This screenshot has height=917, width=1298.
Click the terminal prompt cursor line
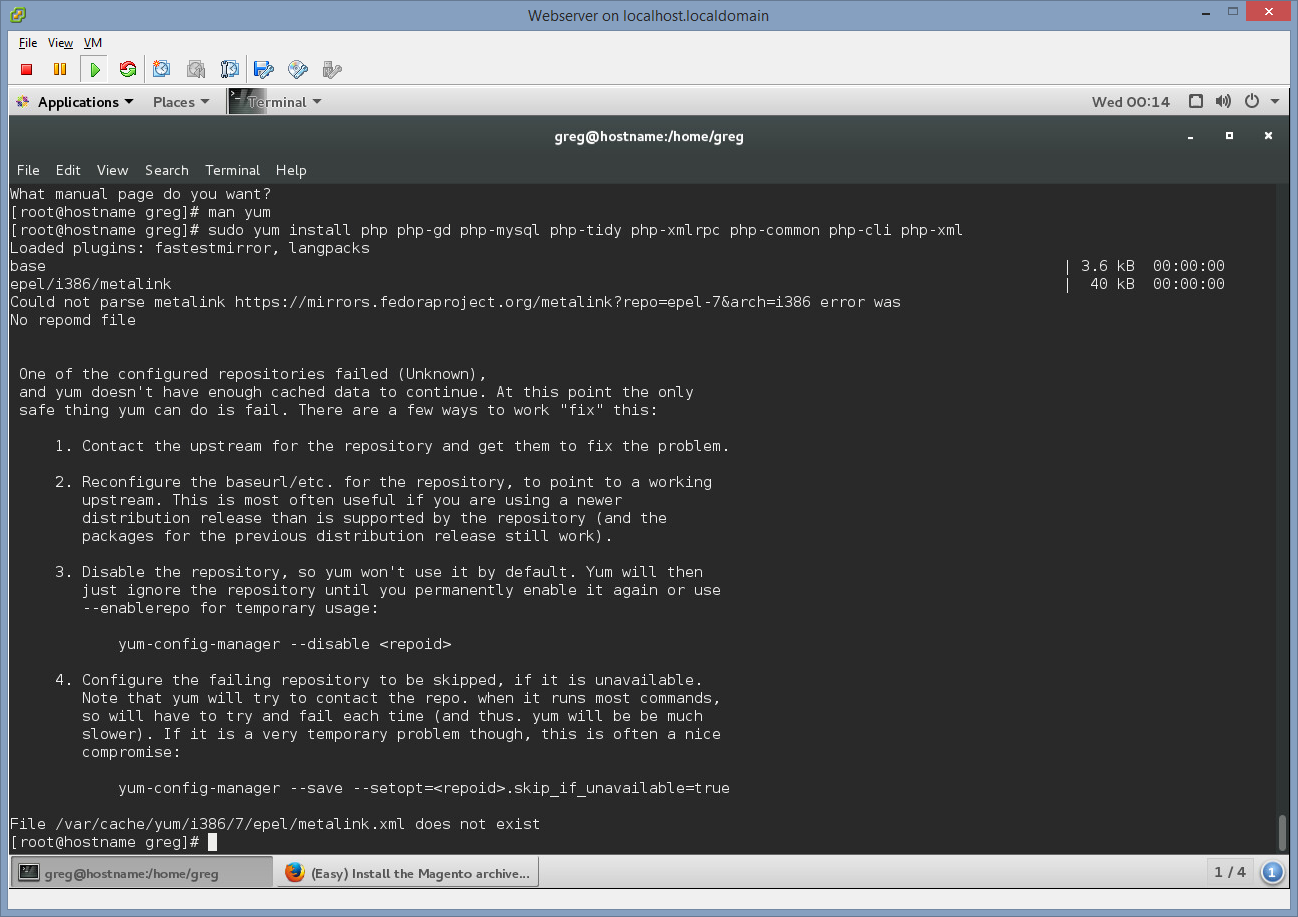coord(113,842)
